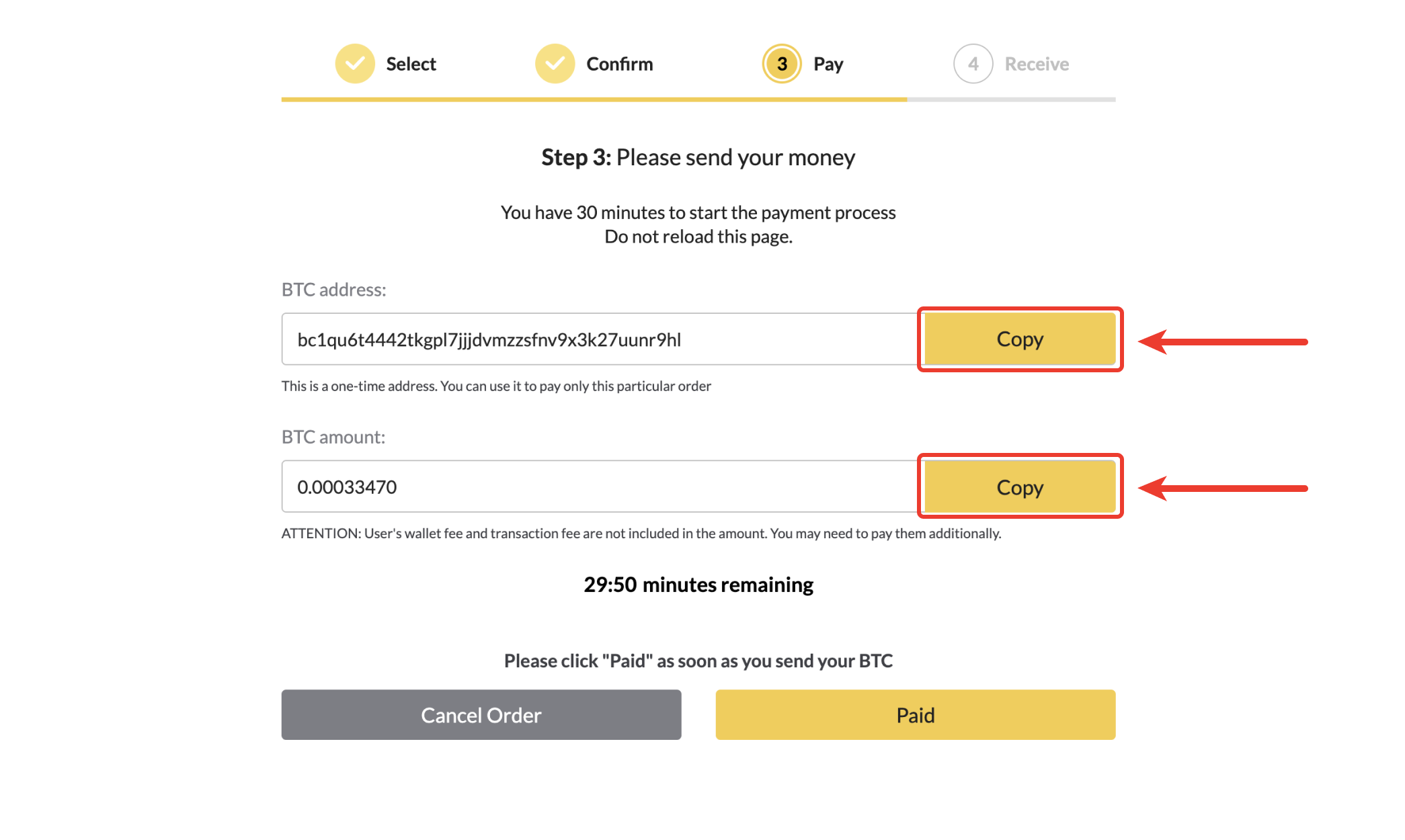This screenshot has height=840, width=1405.
Task: Copy the BTC amount
Action: [x=1020, y=487]
